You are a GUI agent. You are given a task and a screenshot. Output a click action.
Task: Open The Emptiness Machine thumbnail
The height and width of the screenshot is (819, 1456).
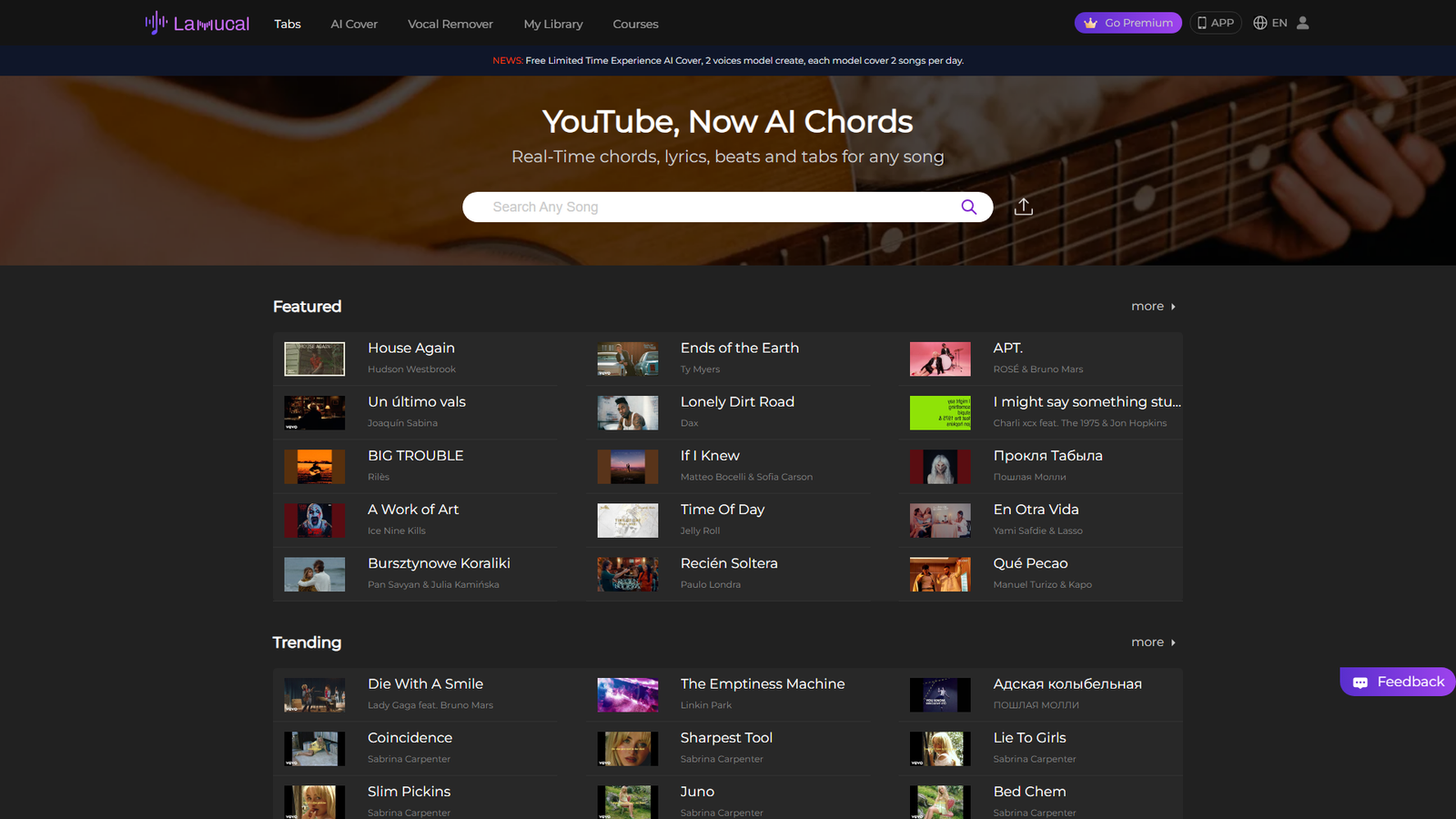click(628, 694)
